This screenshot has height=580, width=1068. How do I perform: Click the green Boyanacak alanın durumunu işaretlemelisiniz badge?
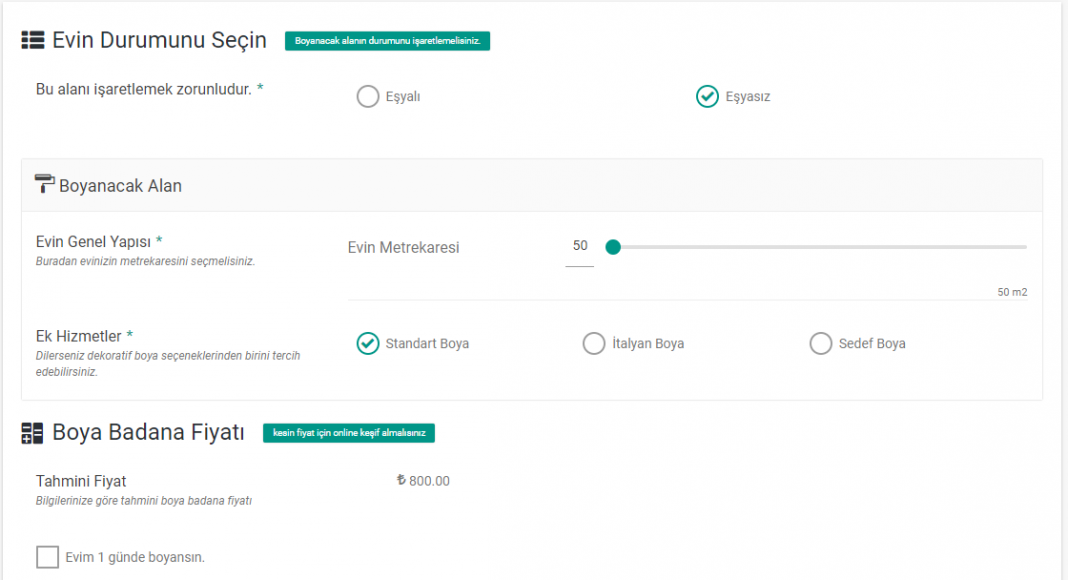click(x=388, y=41)
